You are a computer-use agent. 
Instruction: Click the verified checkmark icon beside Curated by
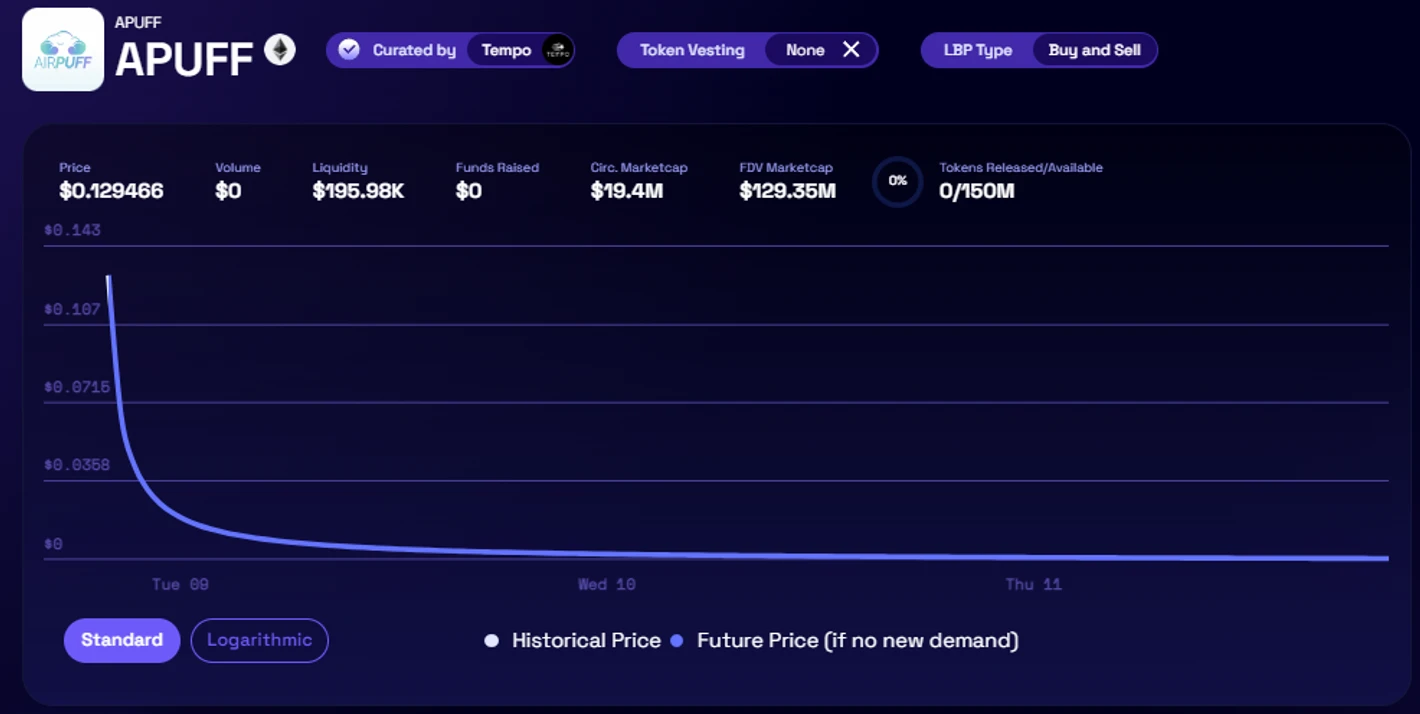(349, 50)
